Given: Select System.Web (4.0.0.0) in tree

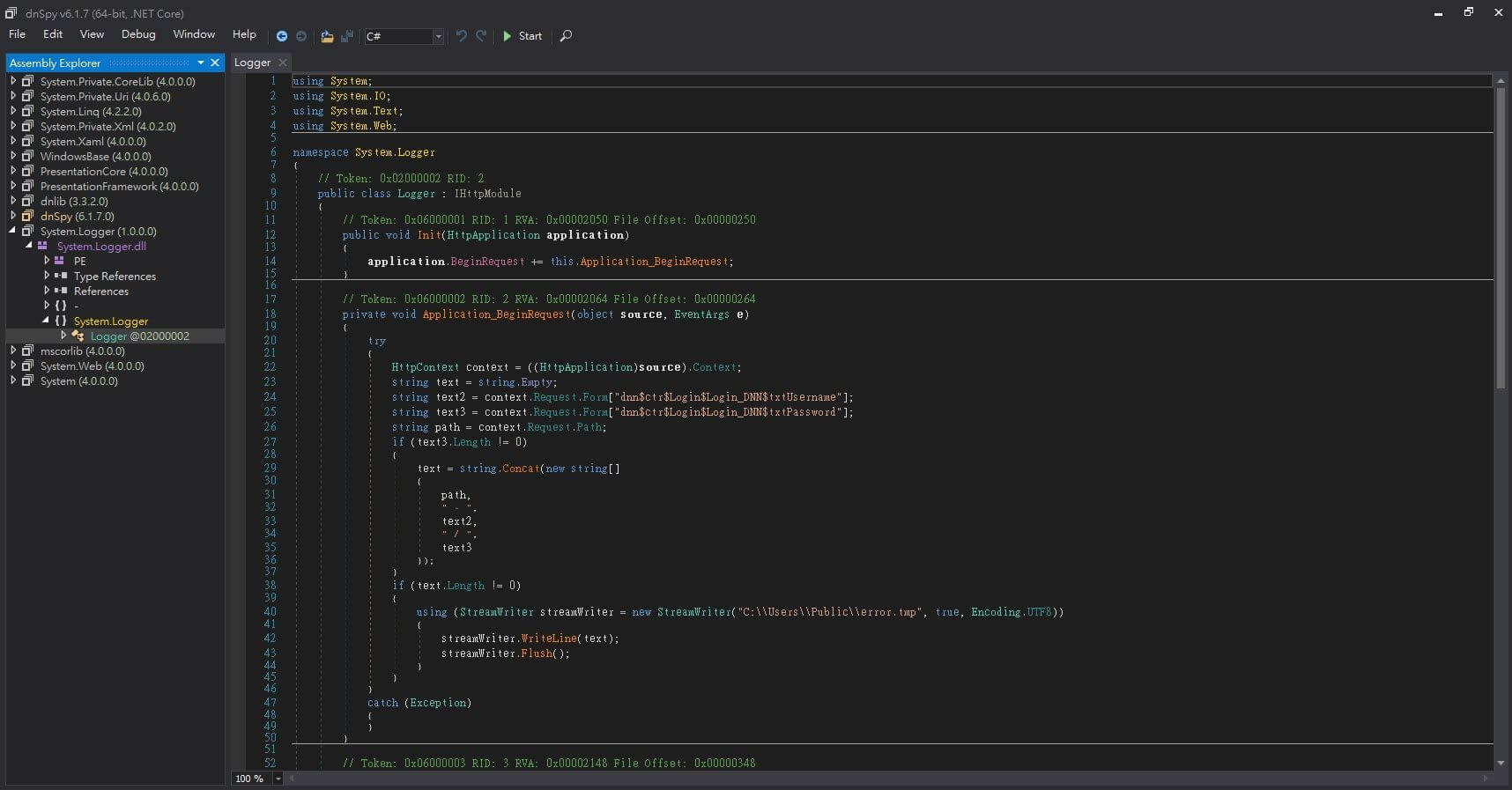Looking at the screenshot, I should (x=93, y=365).
